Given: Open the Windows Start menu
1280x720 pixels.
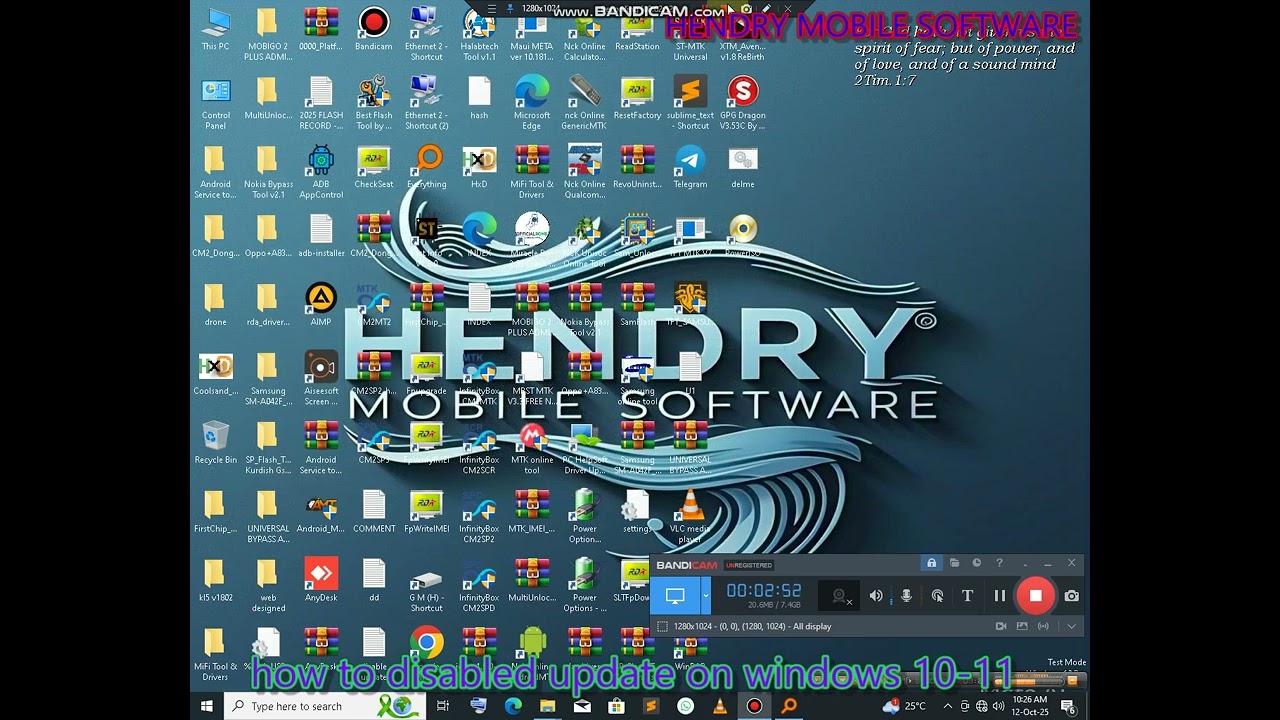Looking at the screenshot, I should click(207, 706).
